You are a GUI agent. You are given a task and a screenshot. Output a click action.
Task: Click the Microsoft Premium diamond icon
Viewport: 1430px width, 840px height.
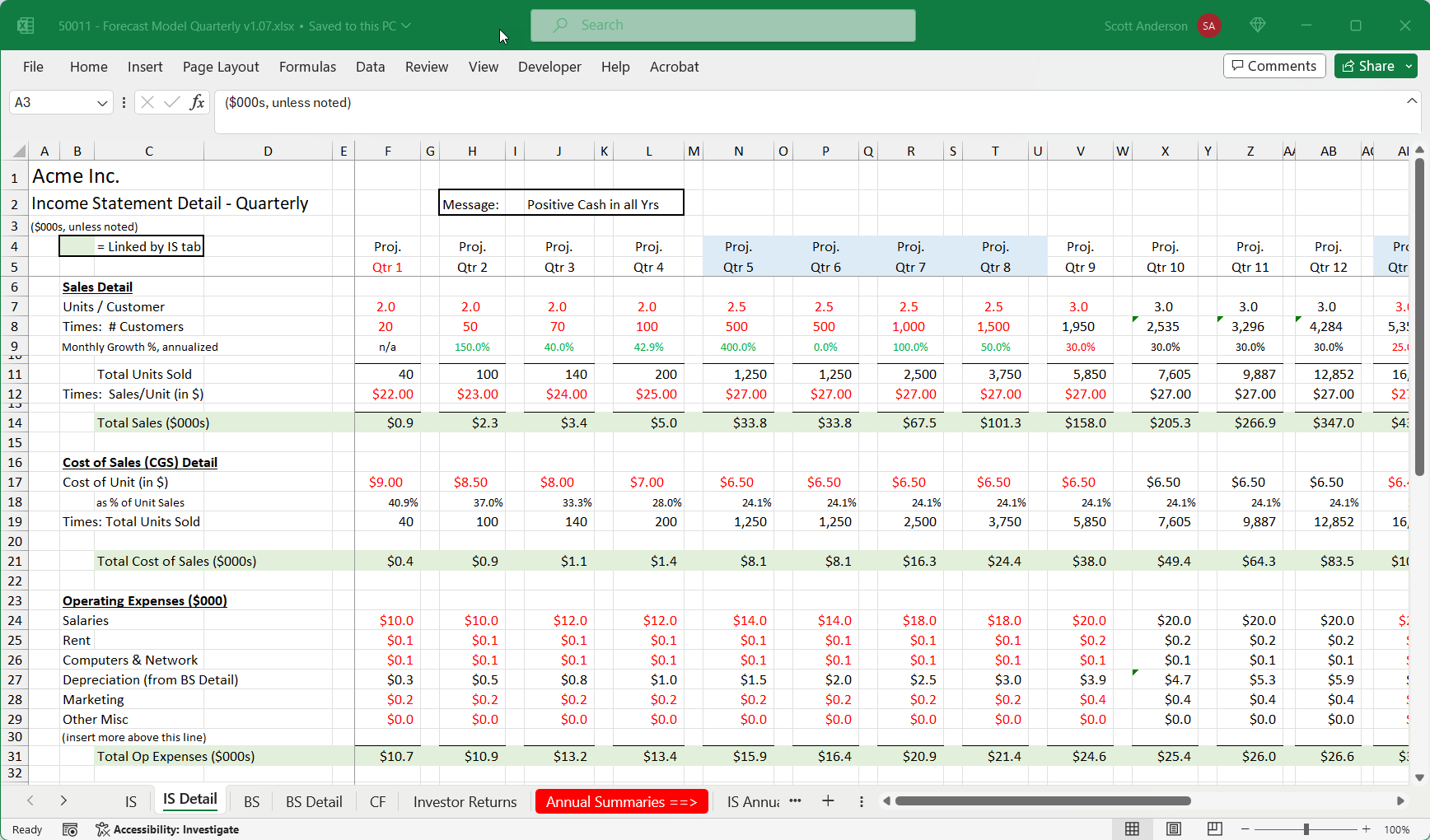1257,26
